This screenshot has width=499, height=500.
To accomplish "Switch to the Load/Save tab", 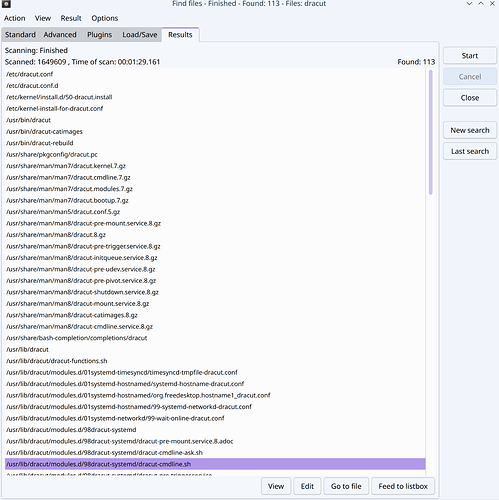I will pyautogui.click(x=140, y=35).
